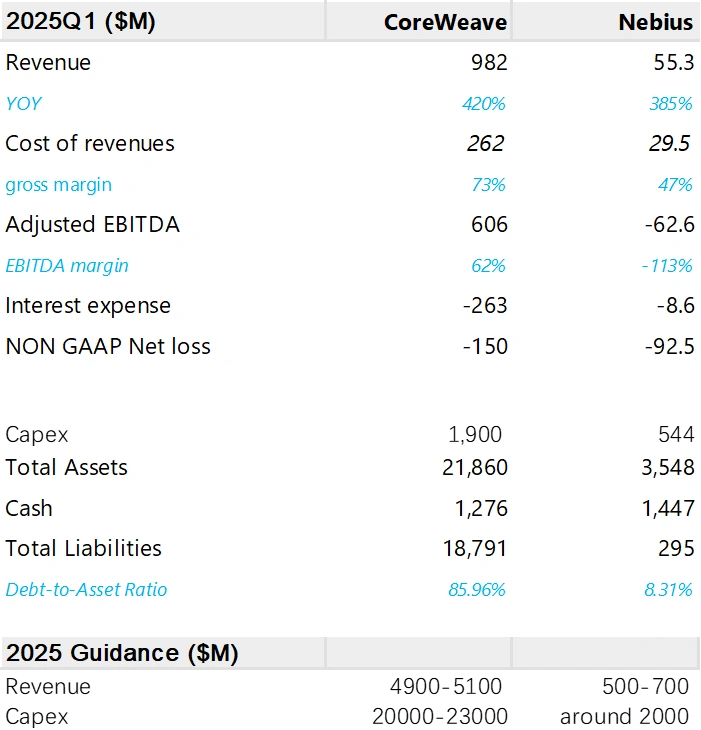
Task: Select Nebius Adjusted EBITDA -62.6
Action: 670,224
